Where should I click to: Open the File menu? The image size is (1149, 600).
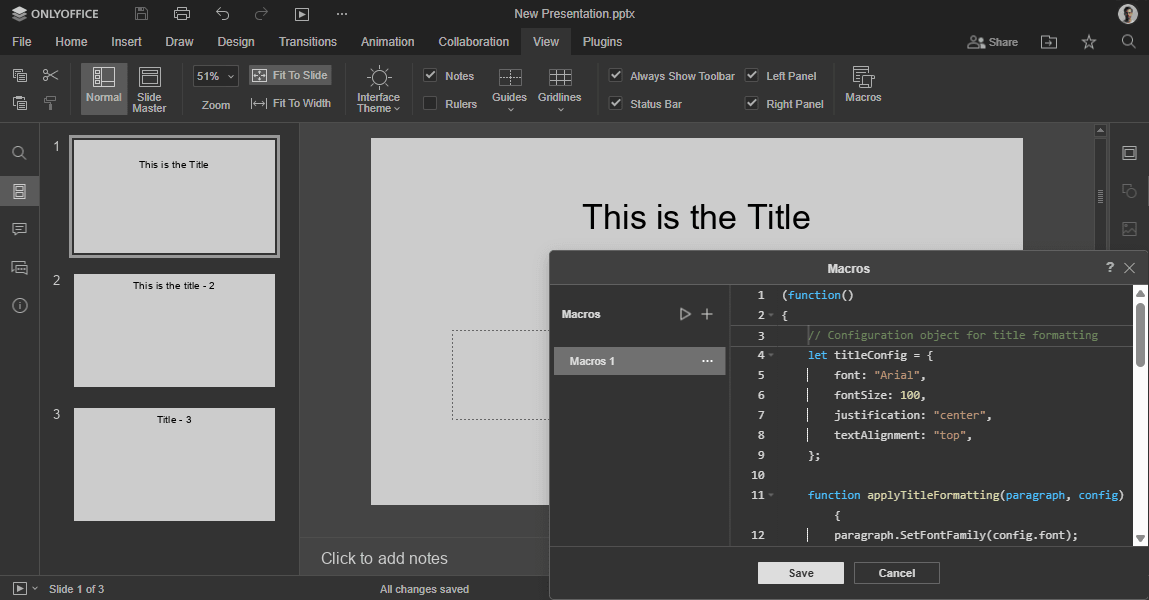click(x=22, y=42)
